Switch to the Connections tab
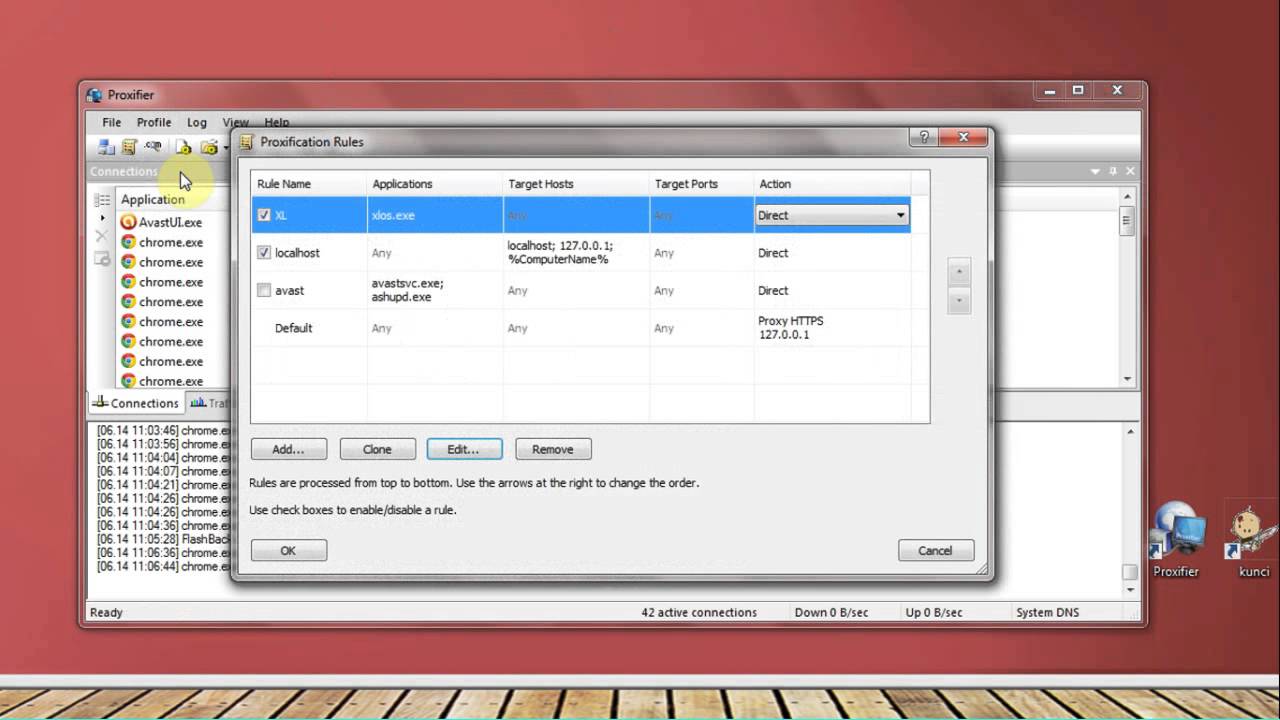 (x=135, y=403)
